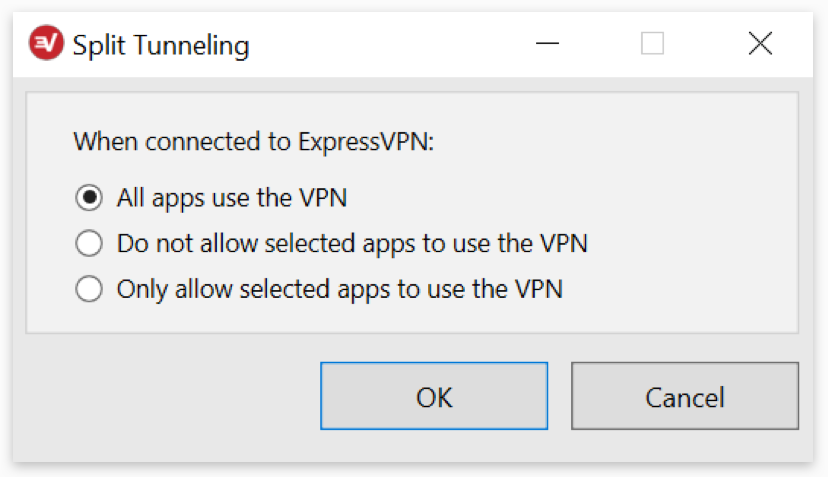Click the 'VPN' word ending the second option

563,244
